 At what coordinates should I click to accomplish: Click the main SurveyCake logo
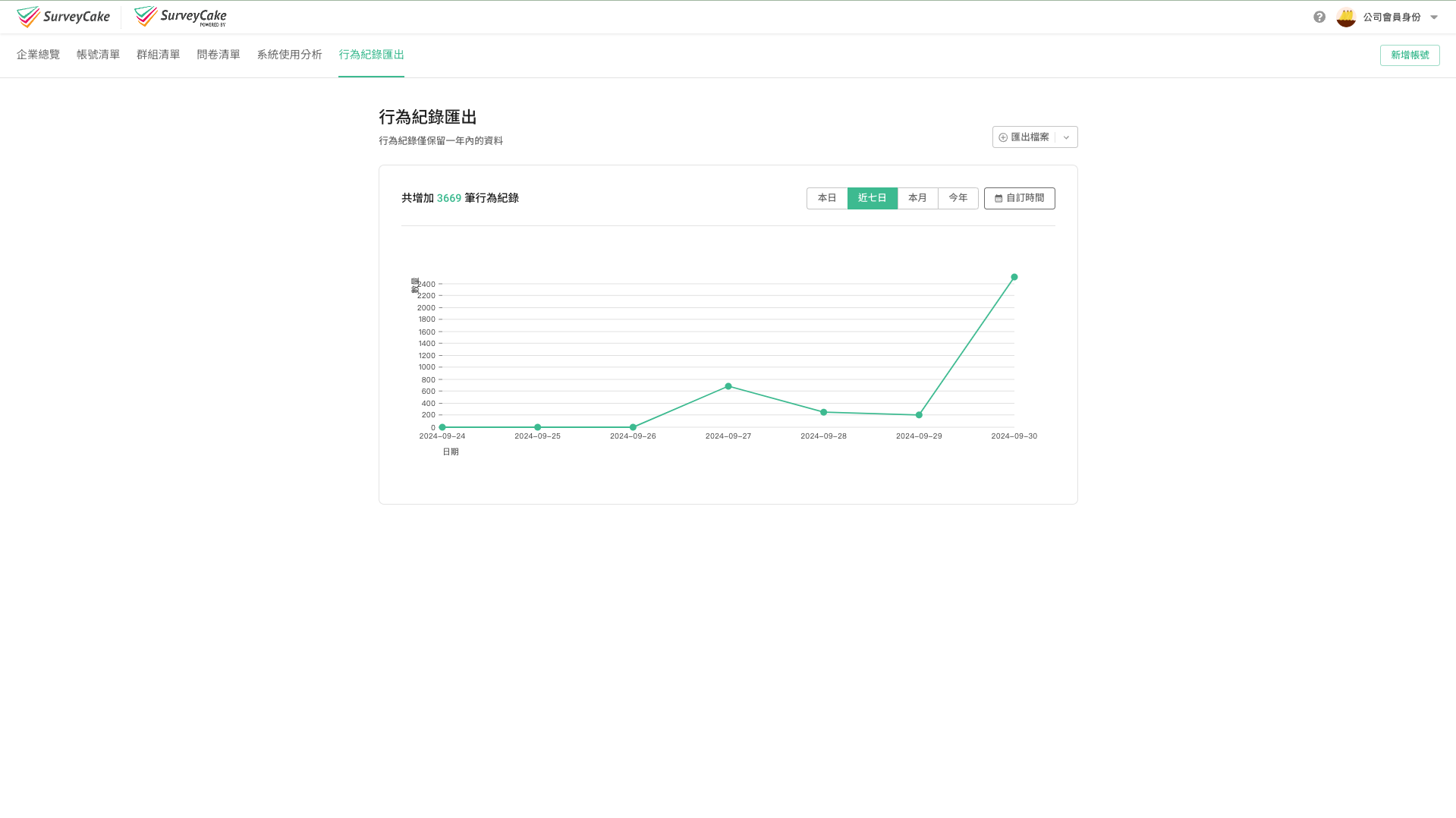tap(64, 16)
